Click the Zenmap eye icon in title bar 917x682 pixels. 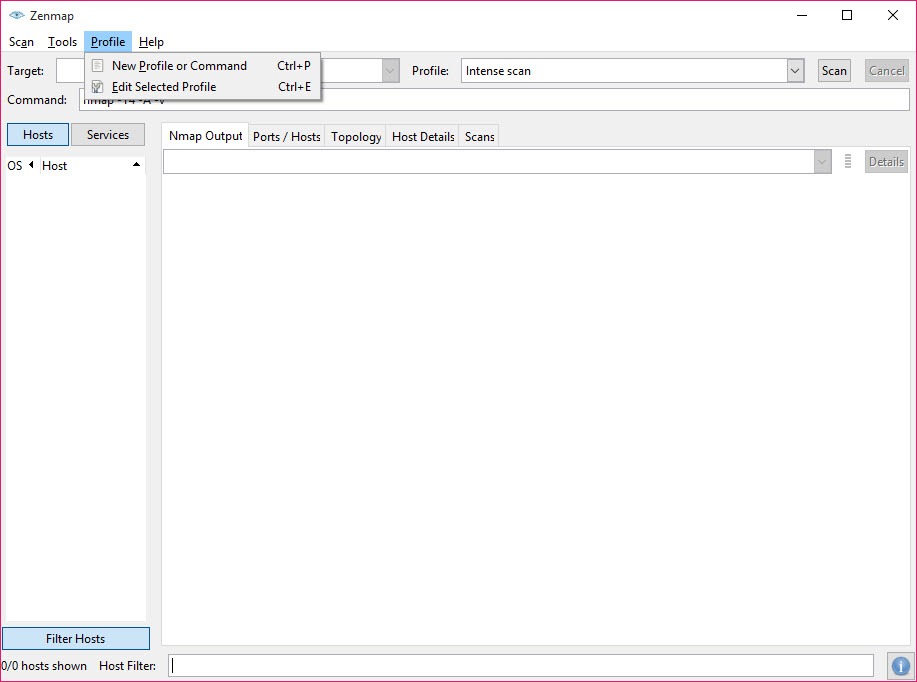(x=17, y=15)
